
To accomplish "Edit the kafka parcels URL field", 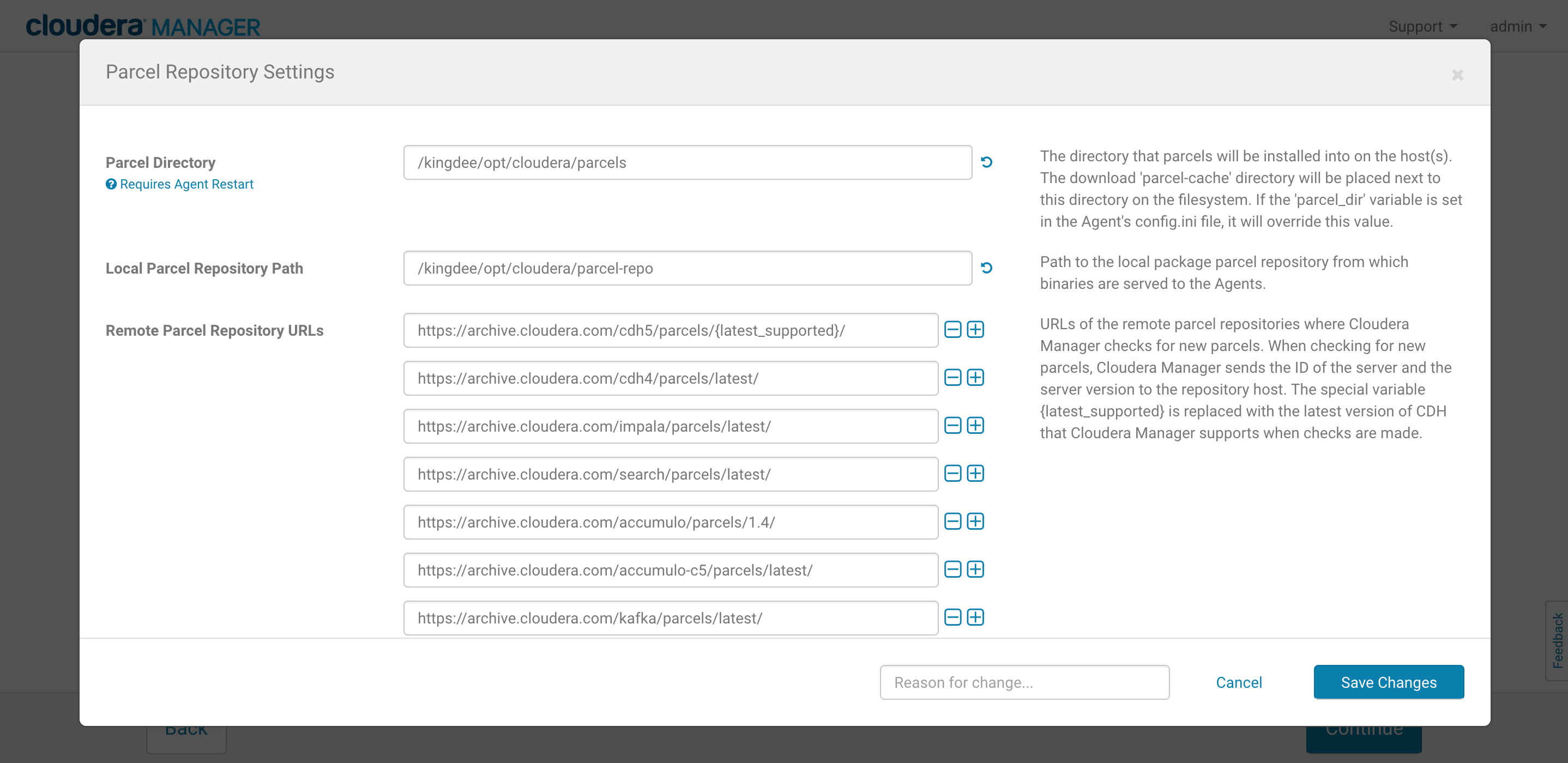I will [x=670, y=618].
